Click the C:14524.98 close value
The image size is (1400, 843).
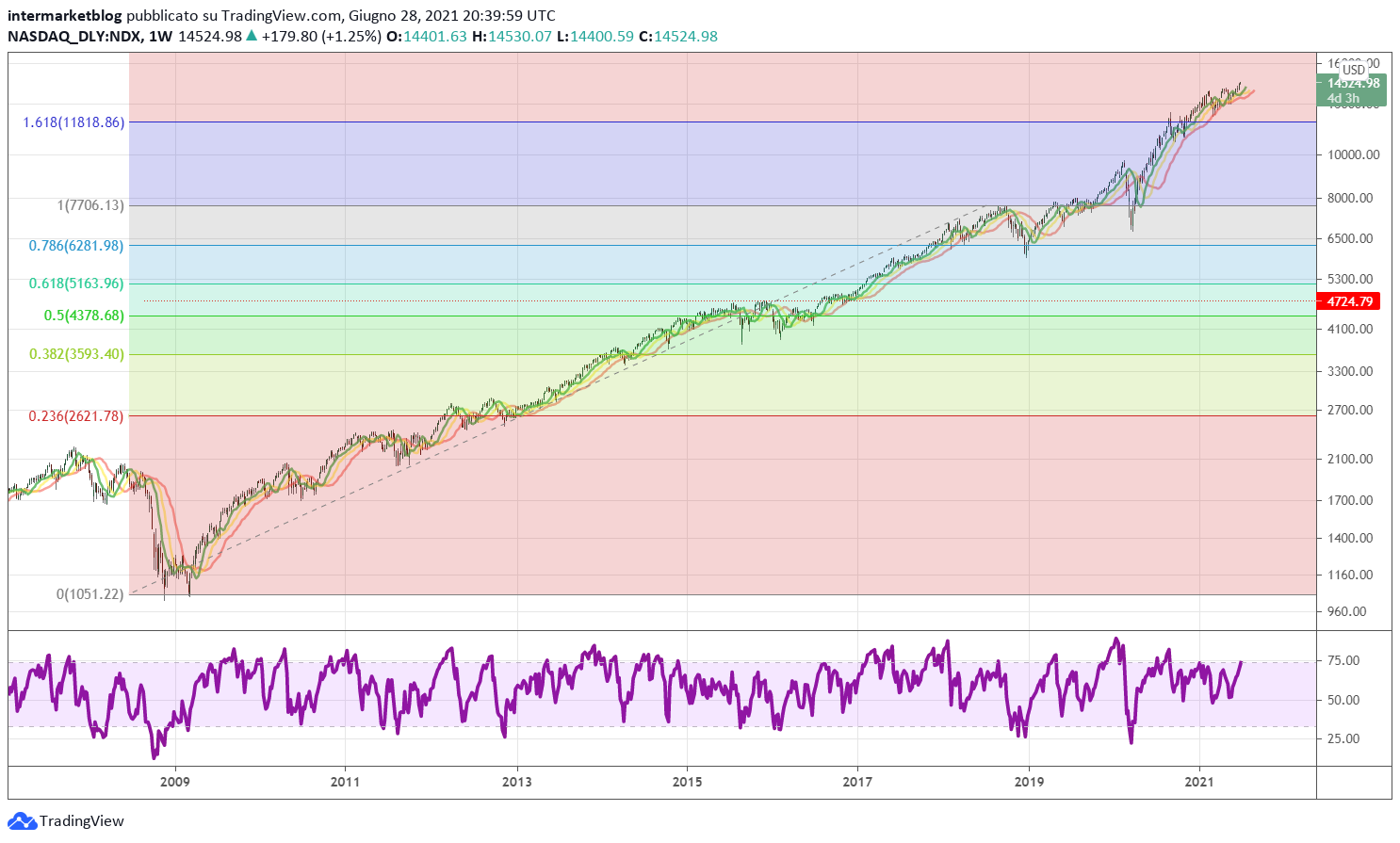[677, 36]
